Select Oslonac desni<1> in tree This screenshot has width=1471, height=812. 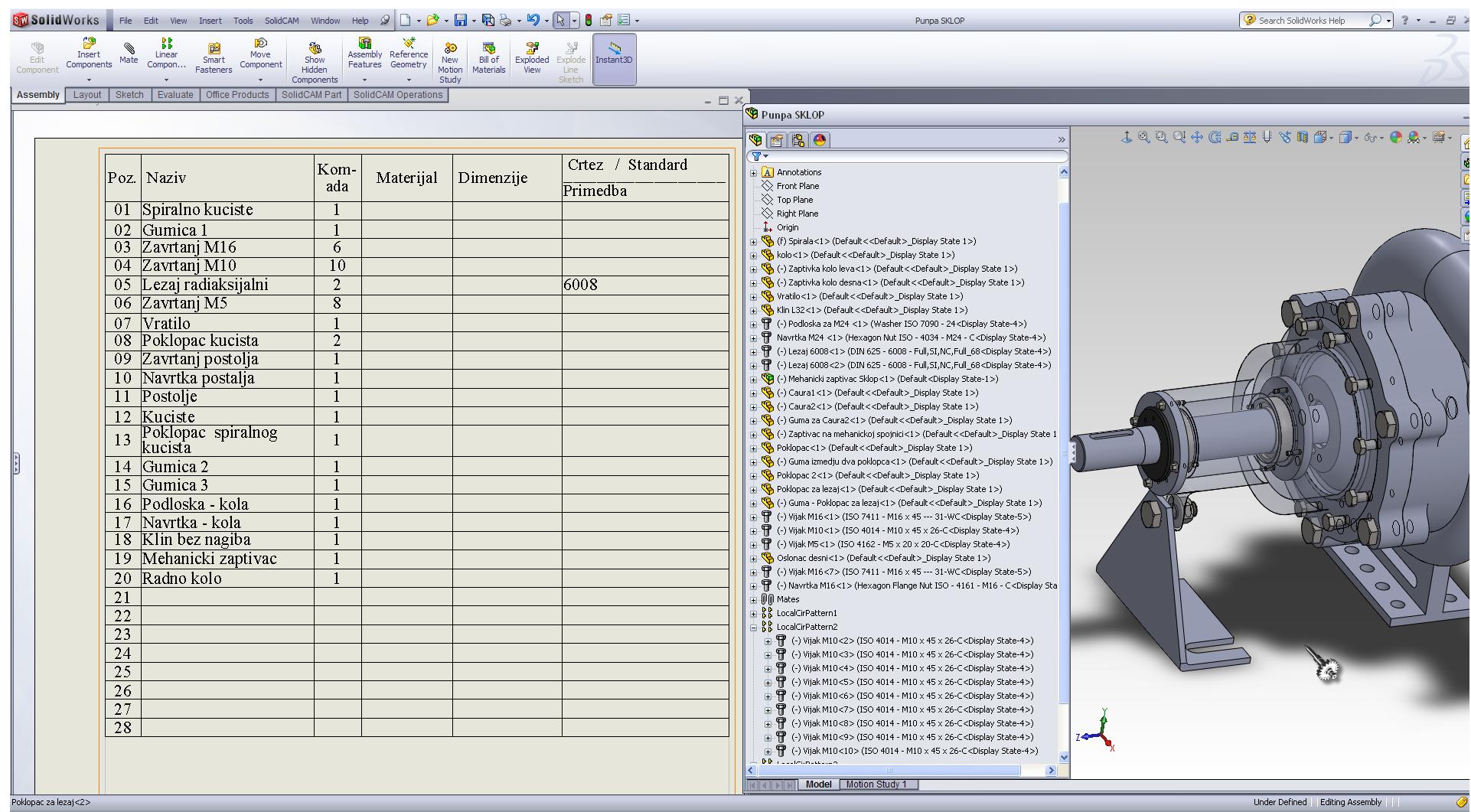pyautogui.click(x=883, y=559)
